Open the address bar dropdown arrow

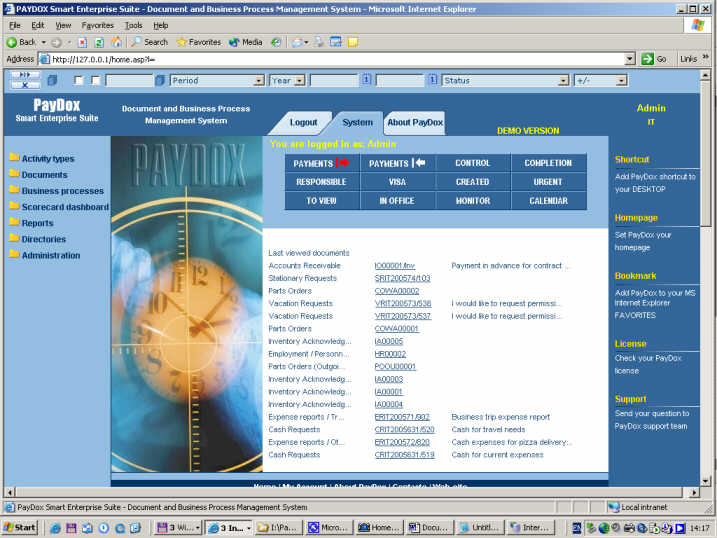point(630,59)
